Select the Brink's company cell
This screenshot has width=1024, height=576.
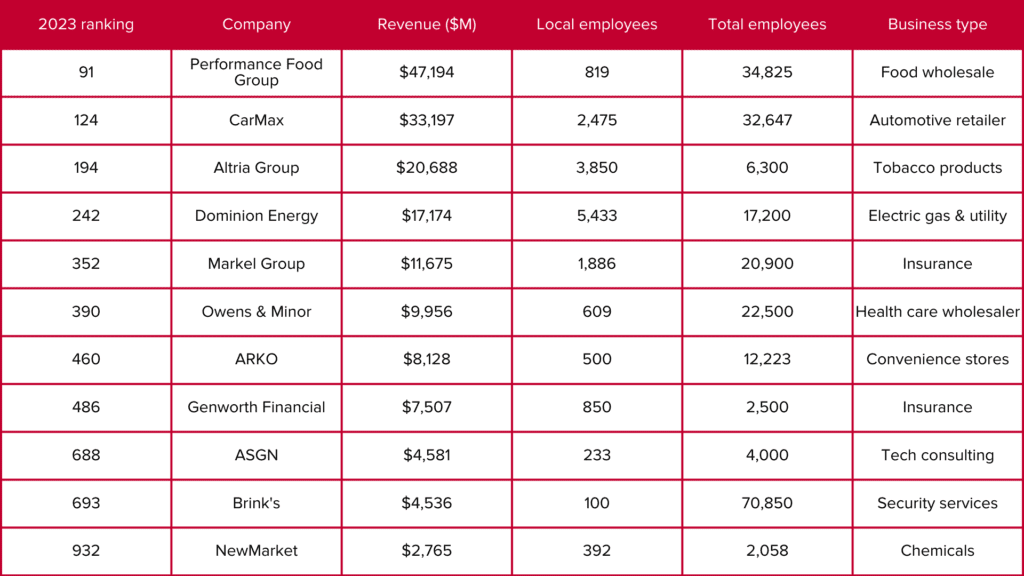point(256,503)
